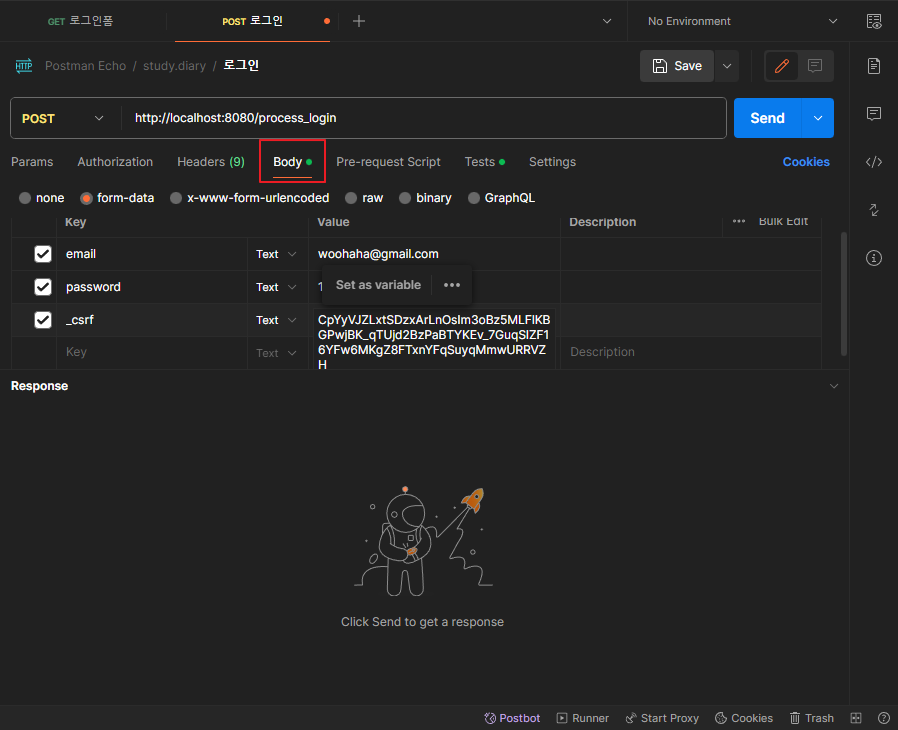898x730 pixels.
Task: Open the Cookies link beside Settings
Action: click(806, 162)
